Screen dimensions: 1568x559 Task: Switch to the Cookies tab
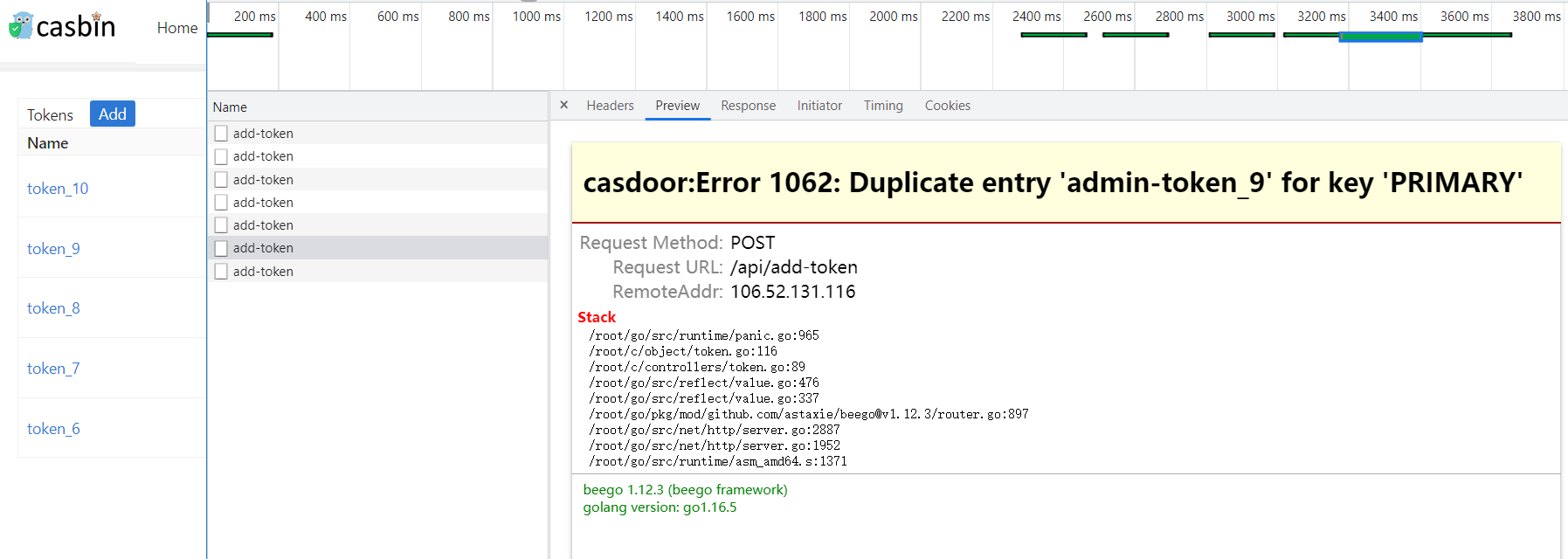pyautogui.click(x=948, y=106)
